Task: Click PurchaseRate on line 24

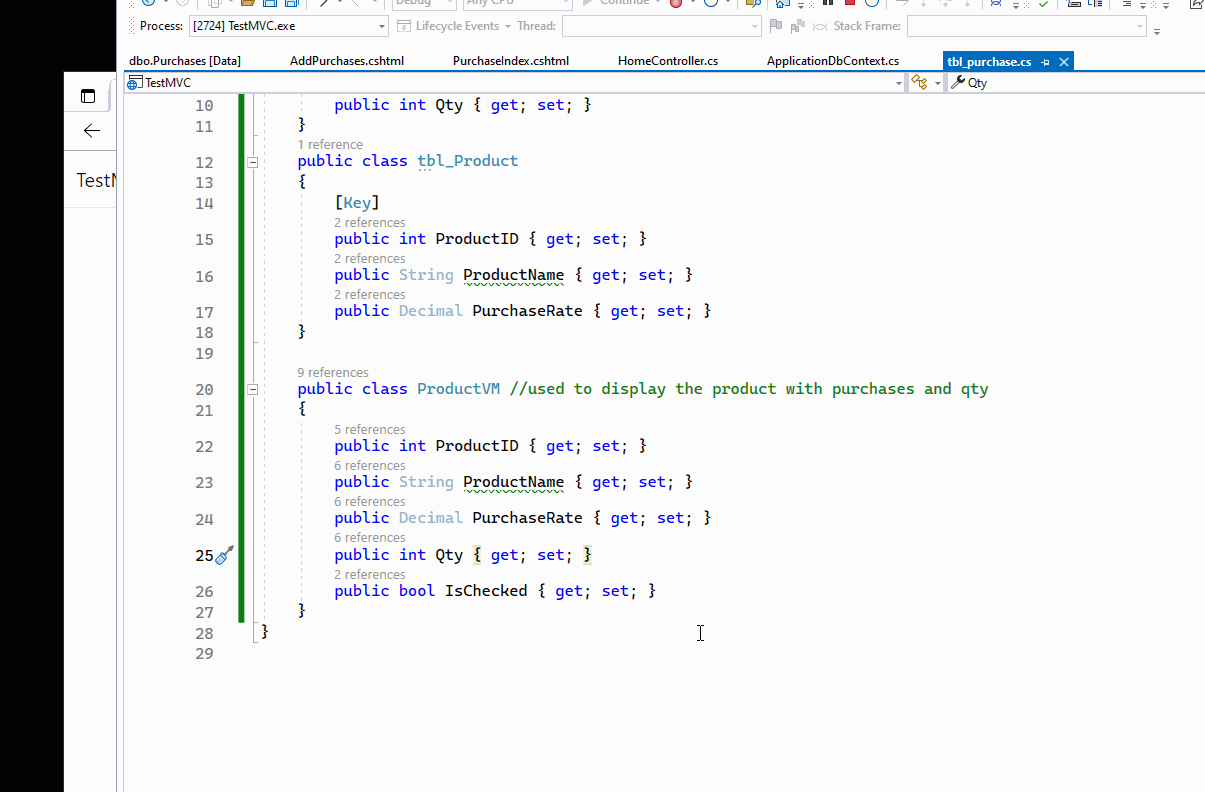Action: (527, 518)
